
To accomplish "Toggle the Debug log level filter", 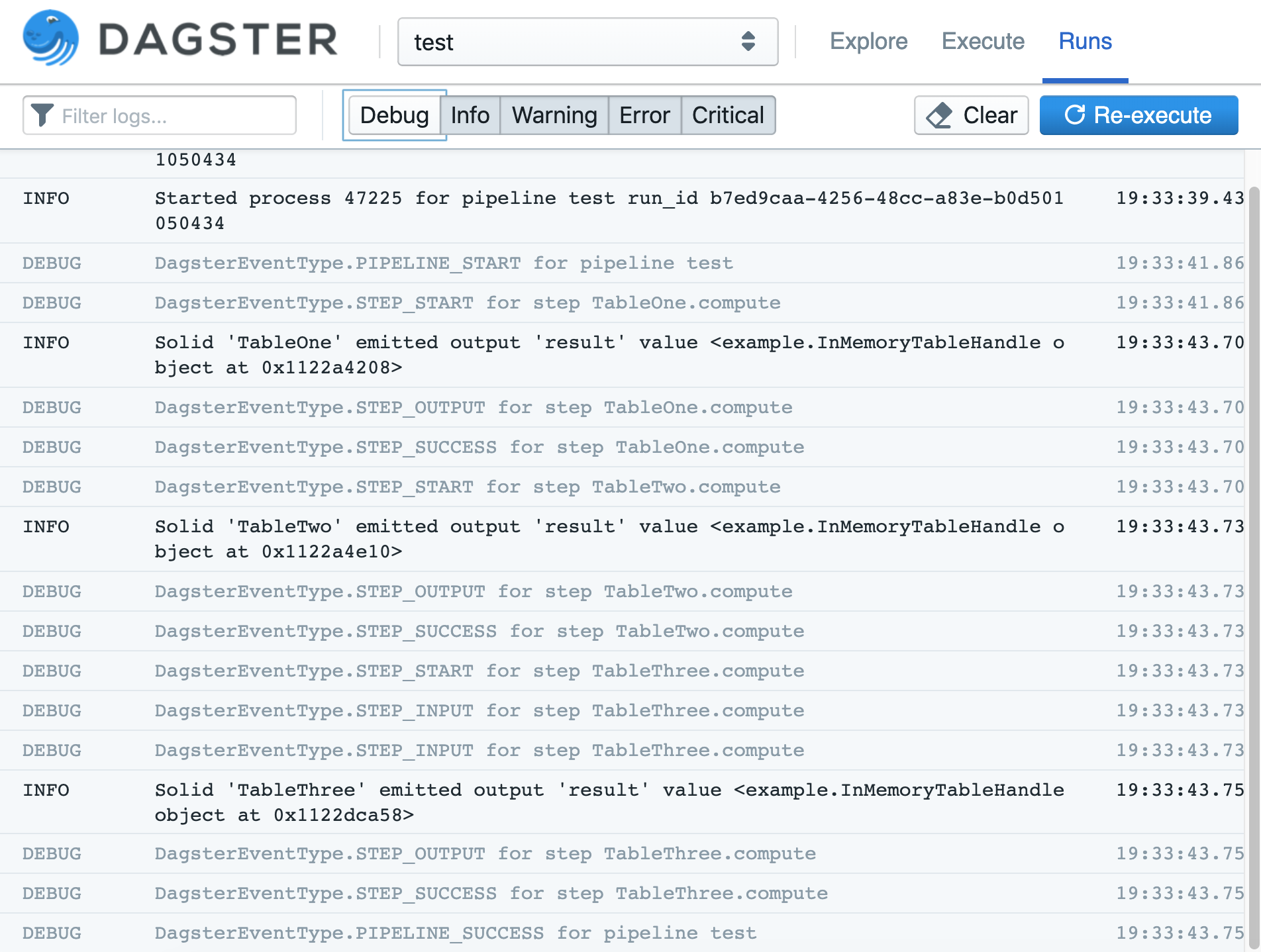I will tap(393, 115).
